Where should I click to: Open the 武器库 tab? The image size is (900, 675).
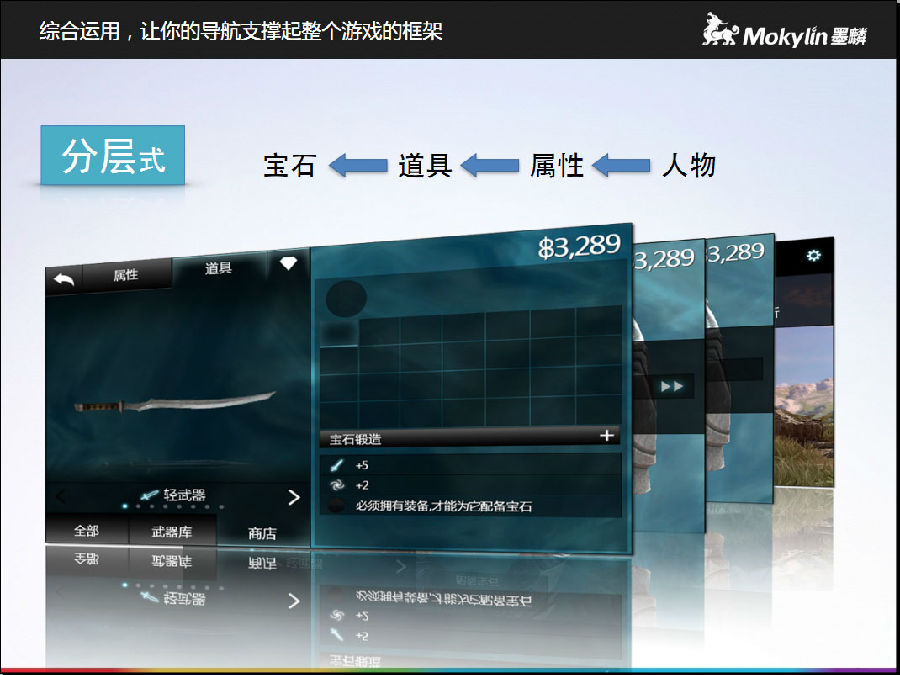171,533
